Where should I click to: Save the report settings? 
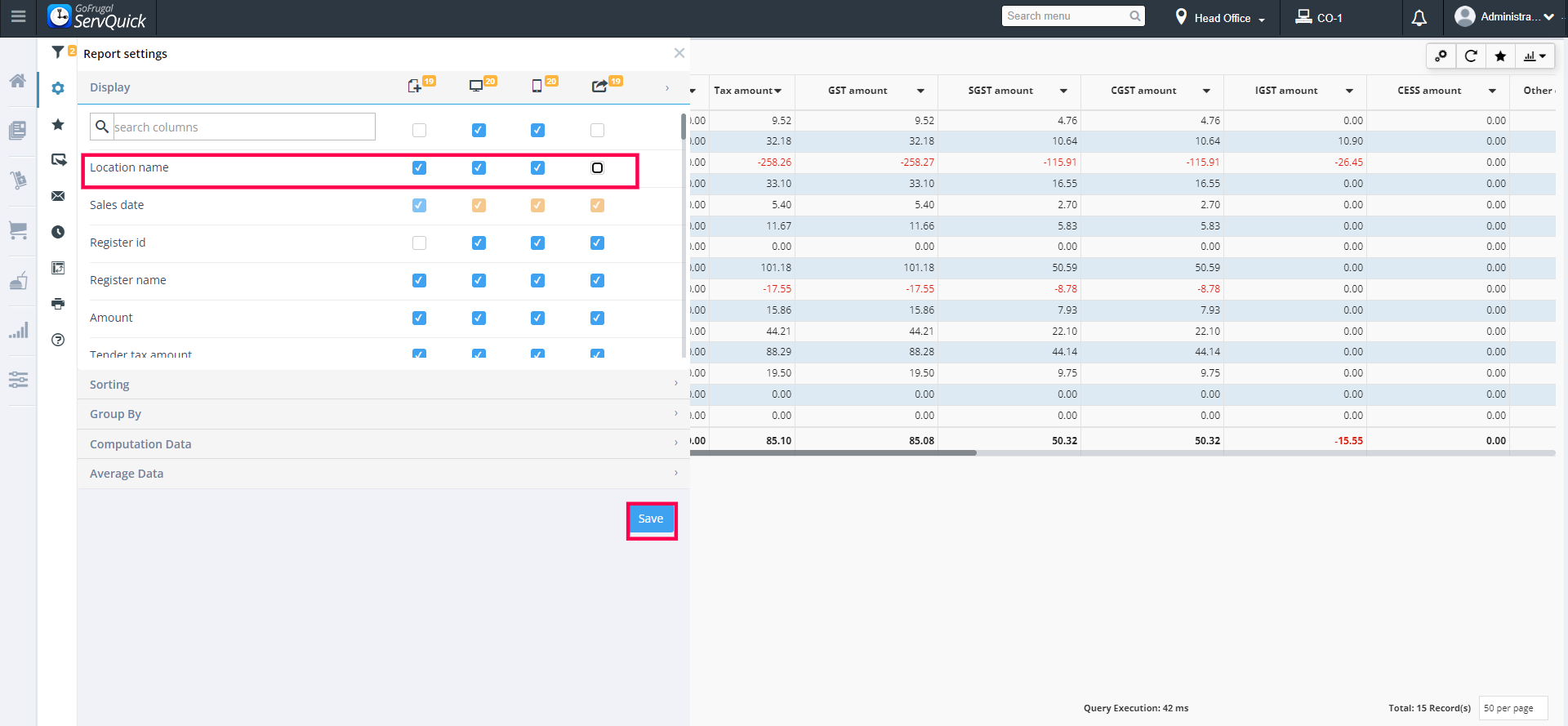651,519
